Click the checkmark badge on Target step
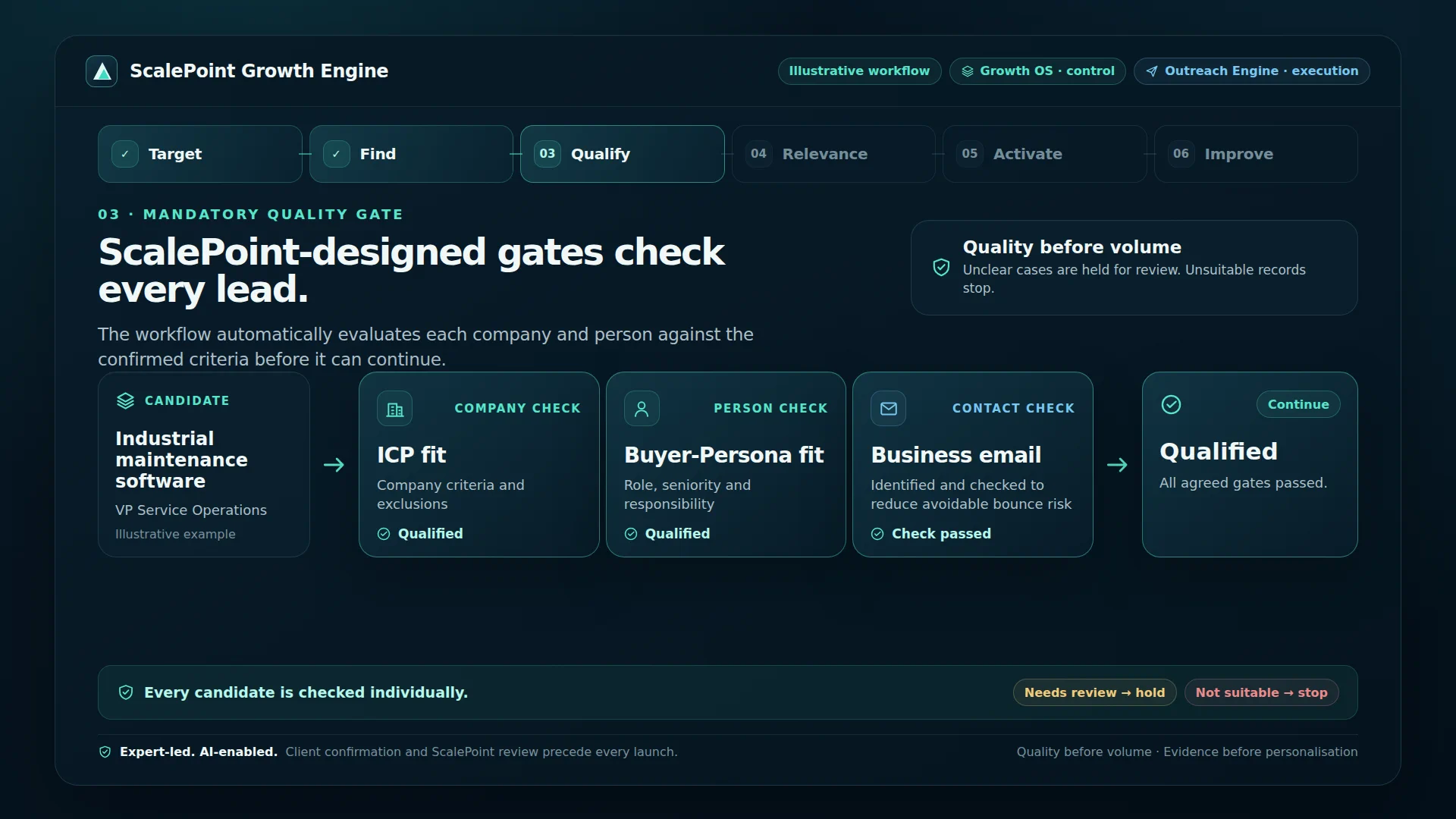 [125, 154]
